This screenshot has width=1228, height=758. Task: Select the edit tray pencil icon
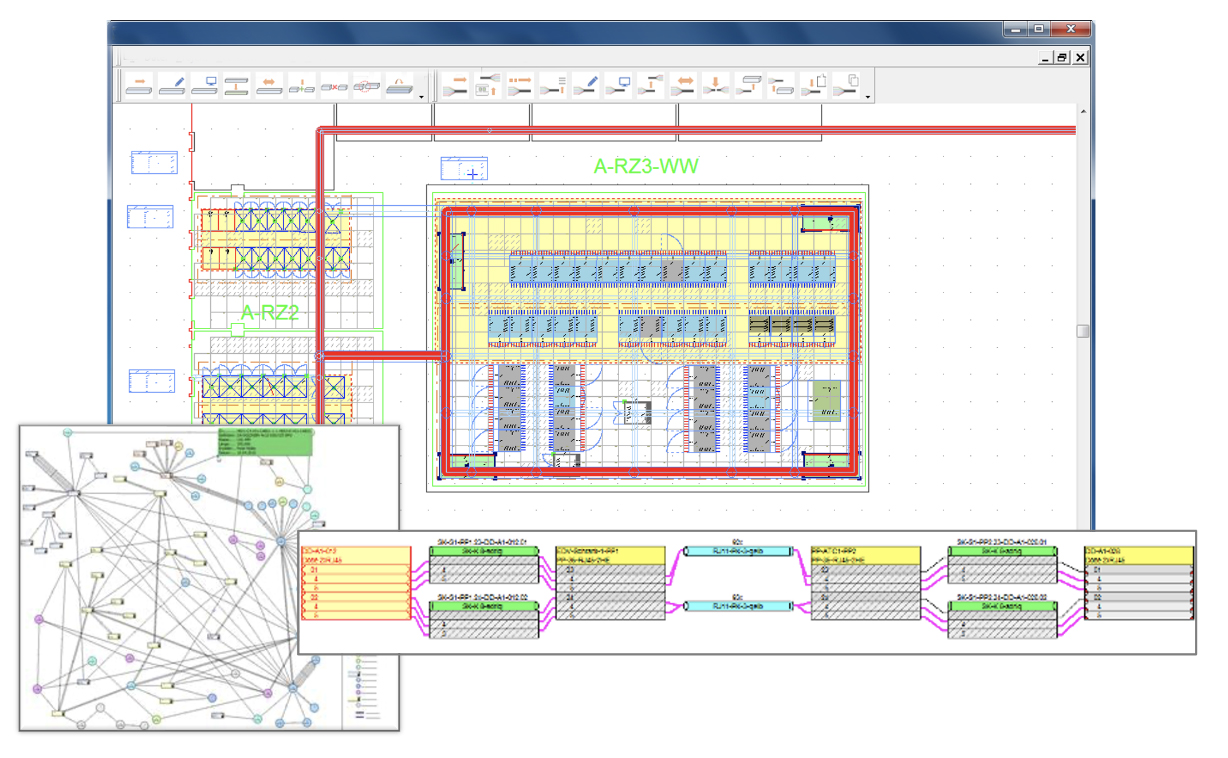pos(172,85)
